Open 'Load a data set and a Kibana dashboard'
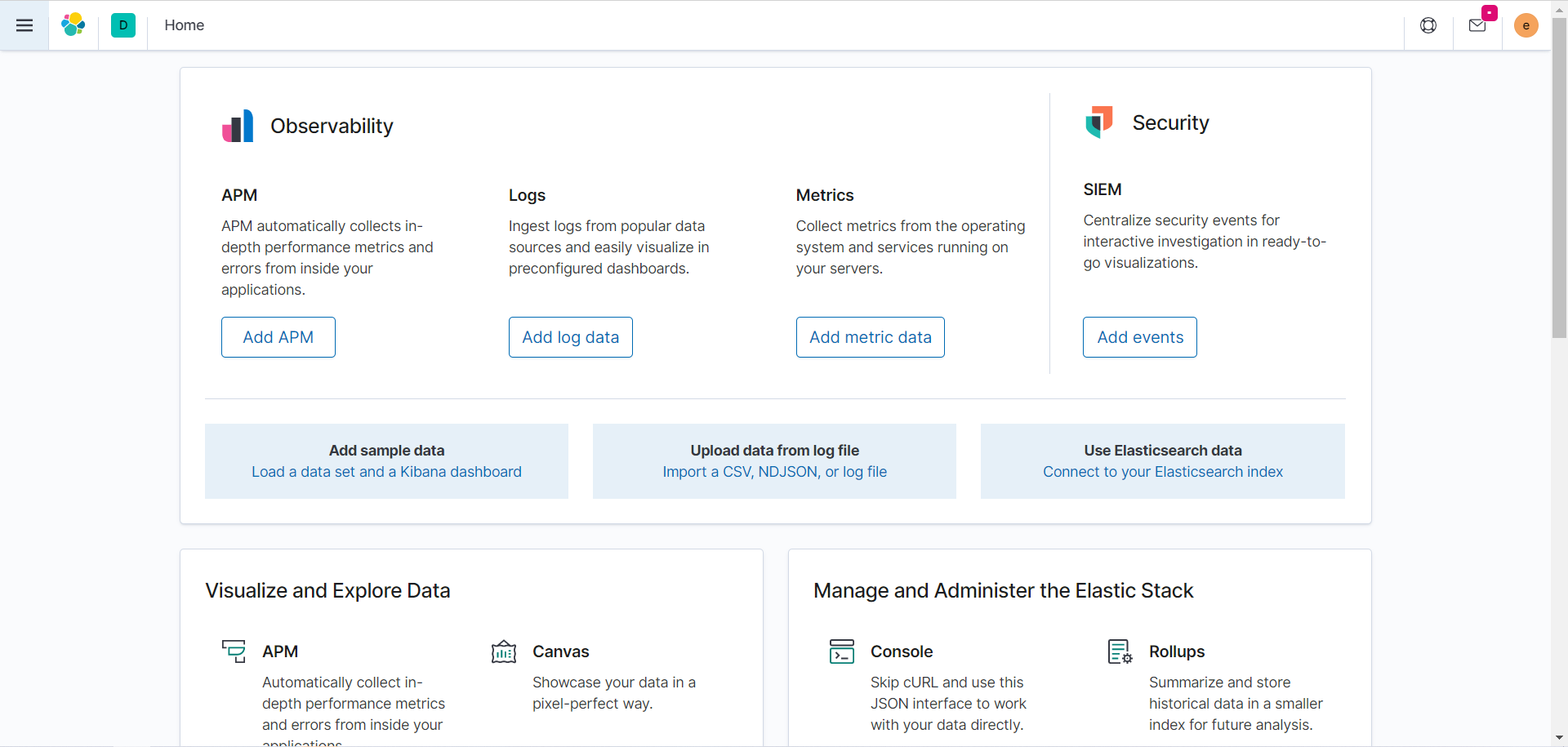The height and width of the screenshot is (747, 1568). 386,472
